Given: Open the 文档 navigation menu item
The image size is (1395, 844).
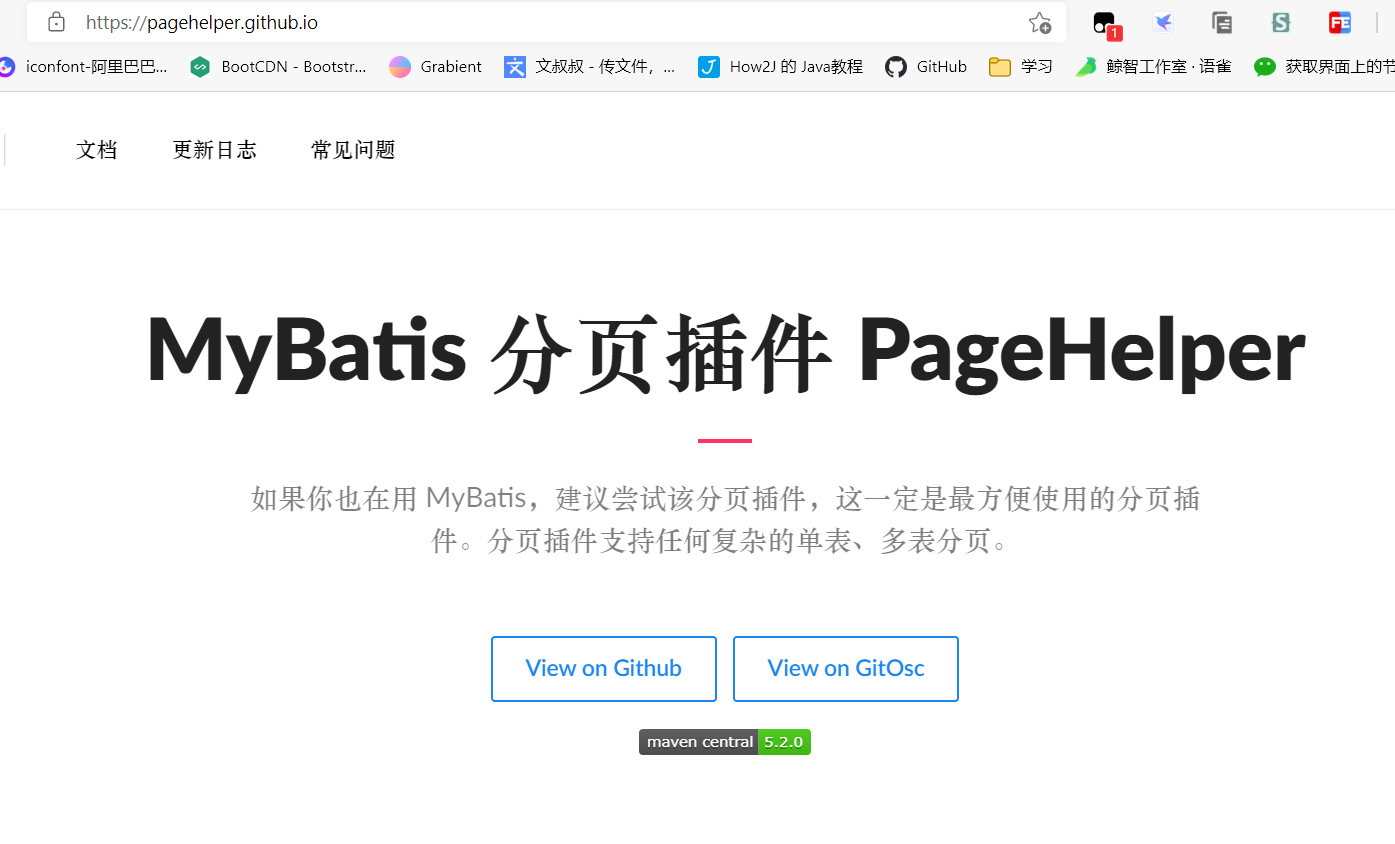Looking at the screenshot, I should tap(97, 150).
